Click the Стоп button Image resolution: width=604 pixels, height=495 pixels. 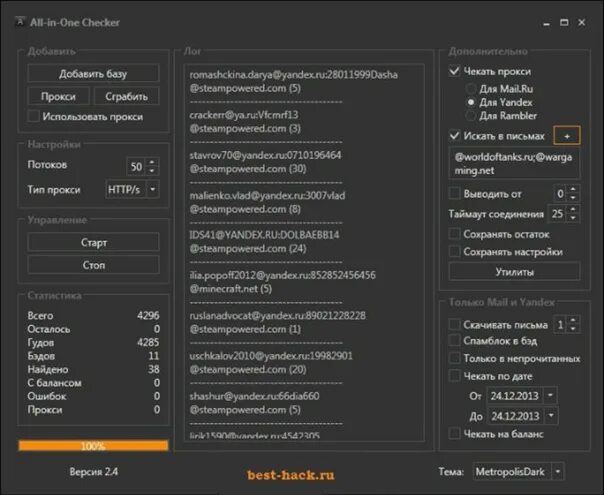(x=93, y=265)
